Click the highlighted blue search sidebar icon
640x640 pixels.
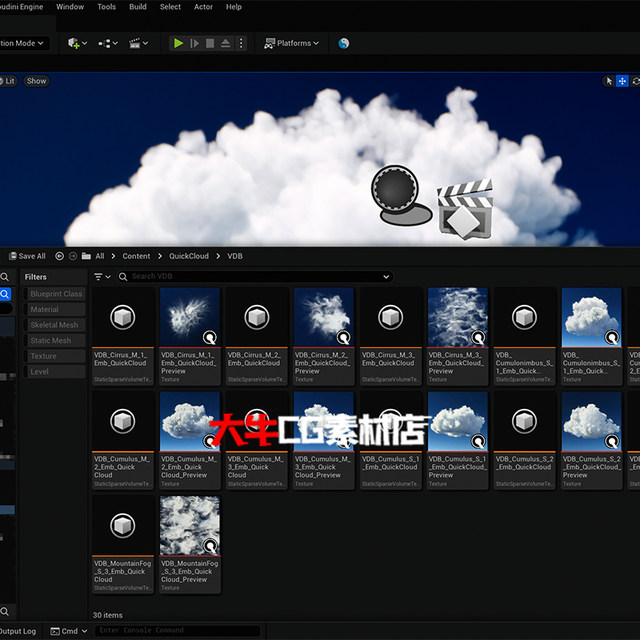(x=5, y=294)
